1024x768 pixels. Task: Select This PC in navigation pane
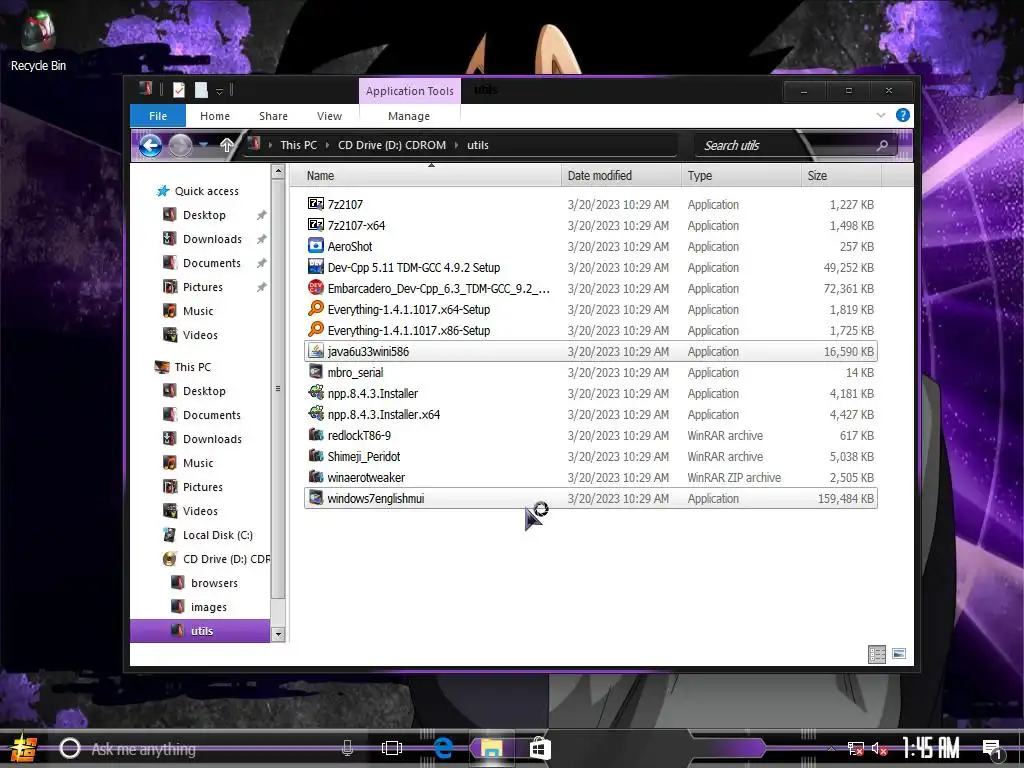point(192,367)
